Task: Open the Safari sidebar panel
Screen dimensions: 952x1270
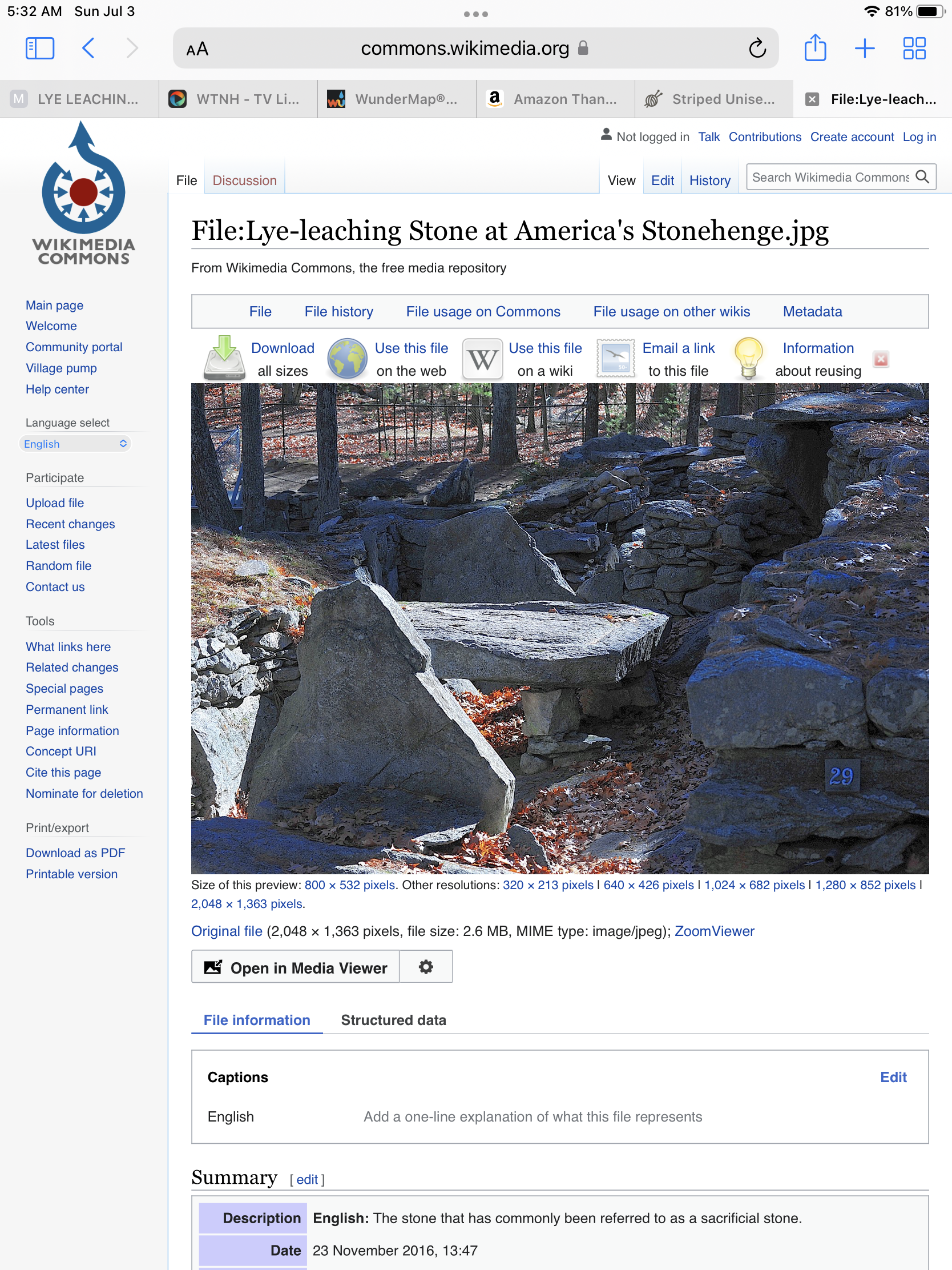Action: click(x=39, y=48)
